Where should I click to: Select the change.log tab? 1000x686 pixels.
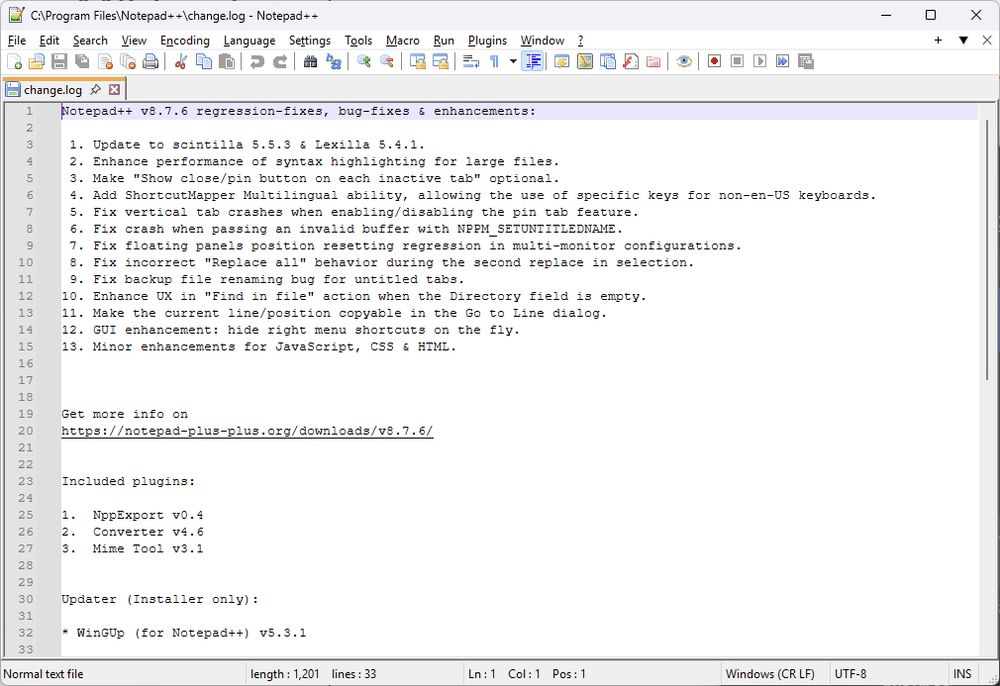coord(53,90)
